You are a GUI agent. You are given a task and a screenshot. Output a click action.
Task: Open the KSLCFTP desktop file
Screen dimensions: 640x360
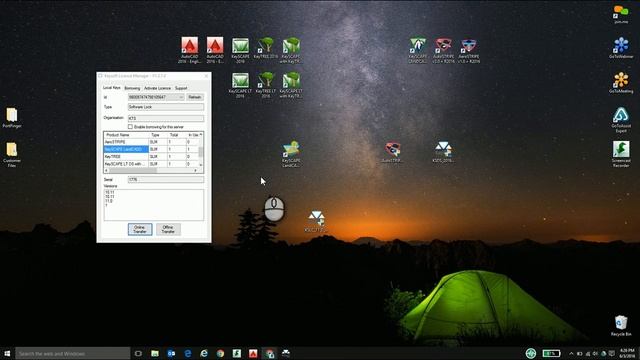pyautogui.click(x=316, y=221)
